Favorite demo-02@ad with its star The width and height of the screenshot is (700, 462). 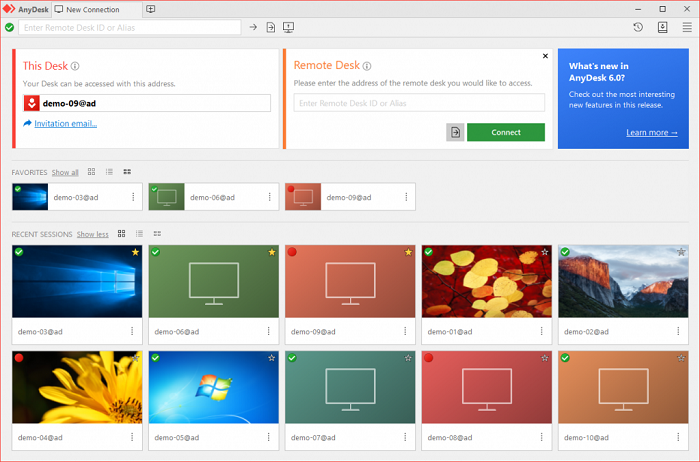681,252
